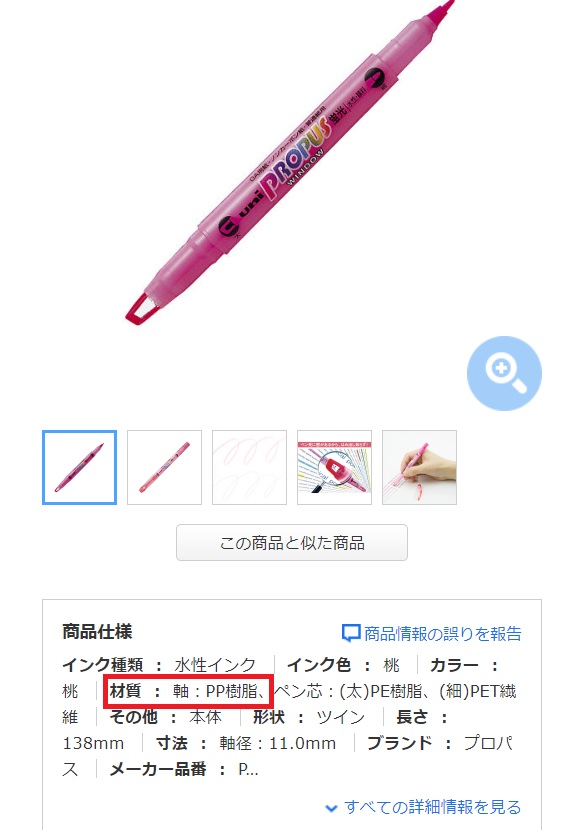This screenshot has height=830, width=571.
Task: Click the 寸法 軸径：11.0mm spec
Action: tap(246, 743)
